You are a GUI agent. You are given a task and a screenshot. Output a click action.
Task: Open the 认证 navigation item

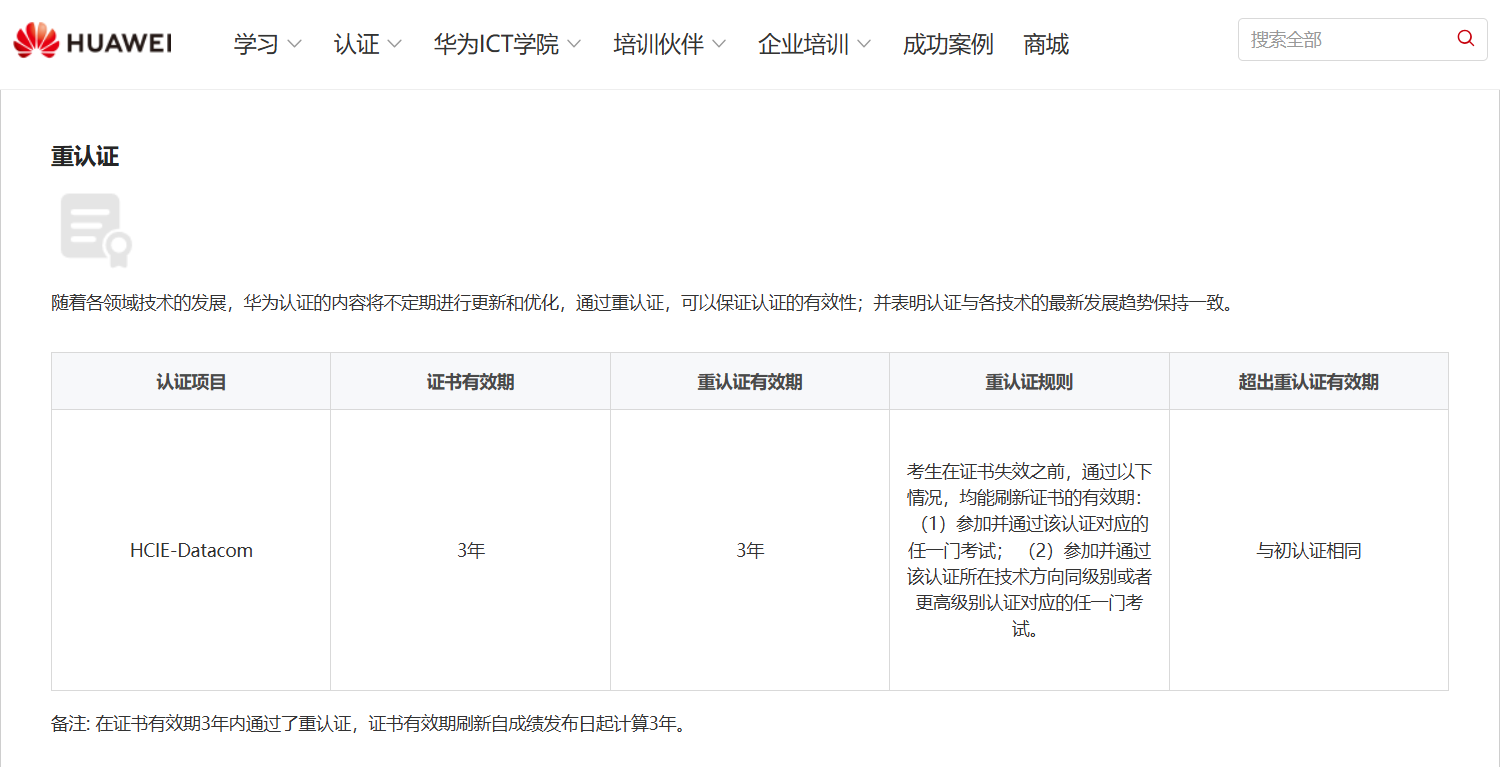(356, 44)
